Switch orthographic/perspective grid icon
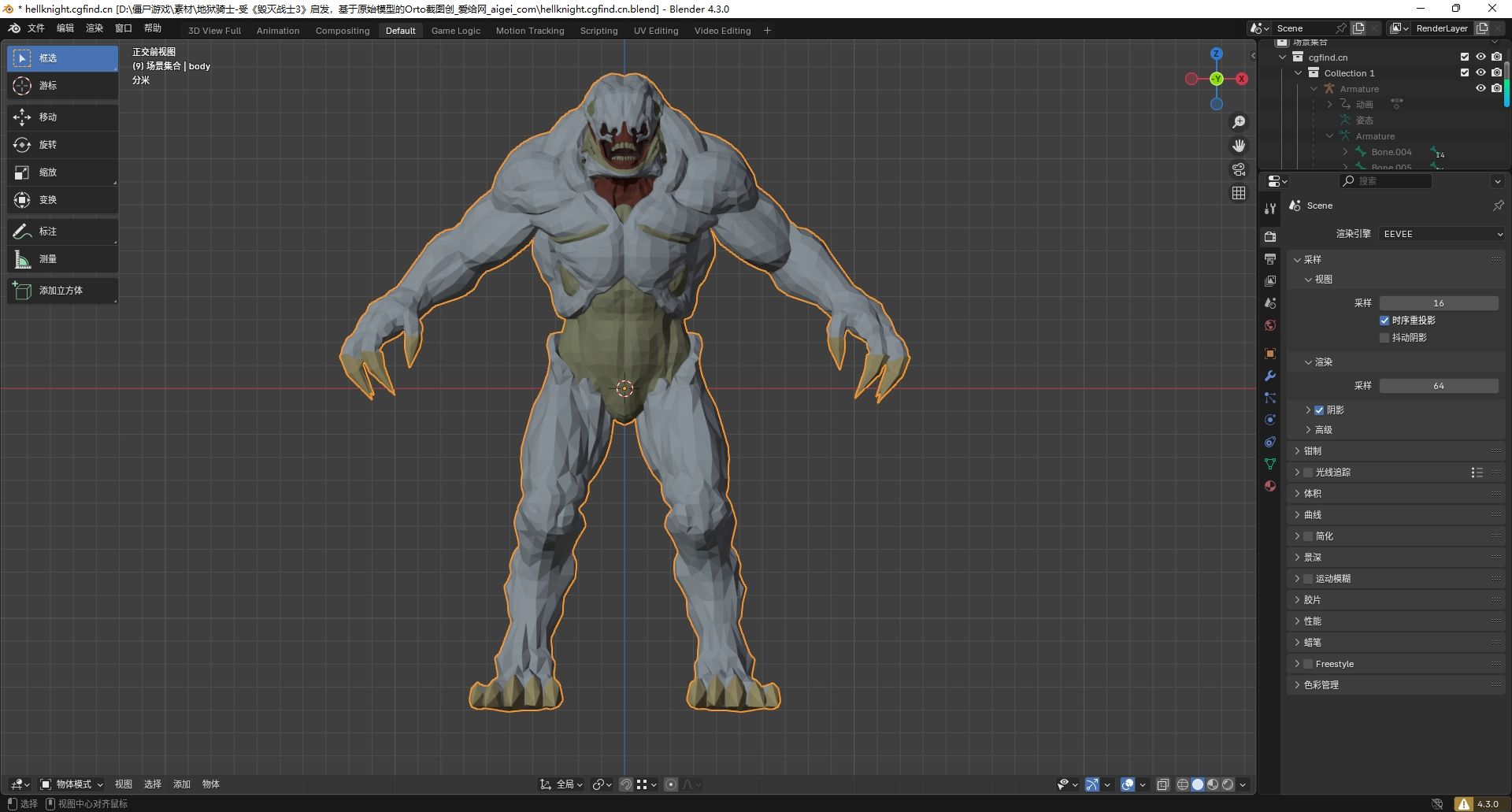 [1239, 193]
